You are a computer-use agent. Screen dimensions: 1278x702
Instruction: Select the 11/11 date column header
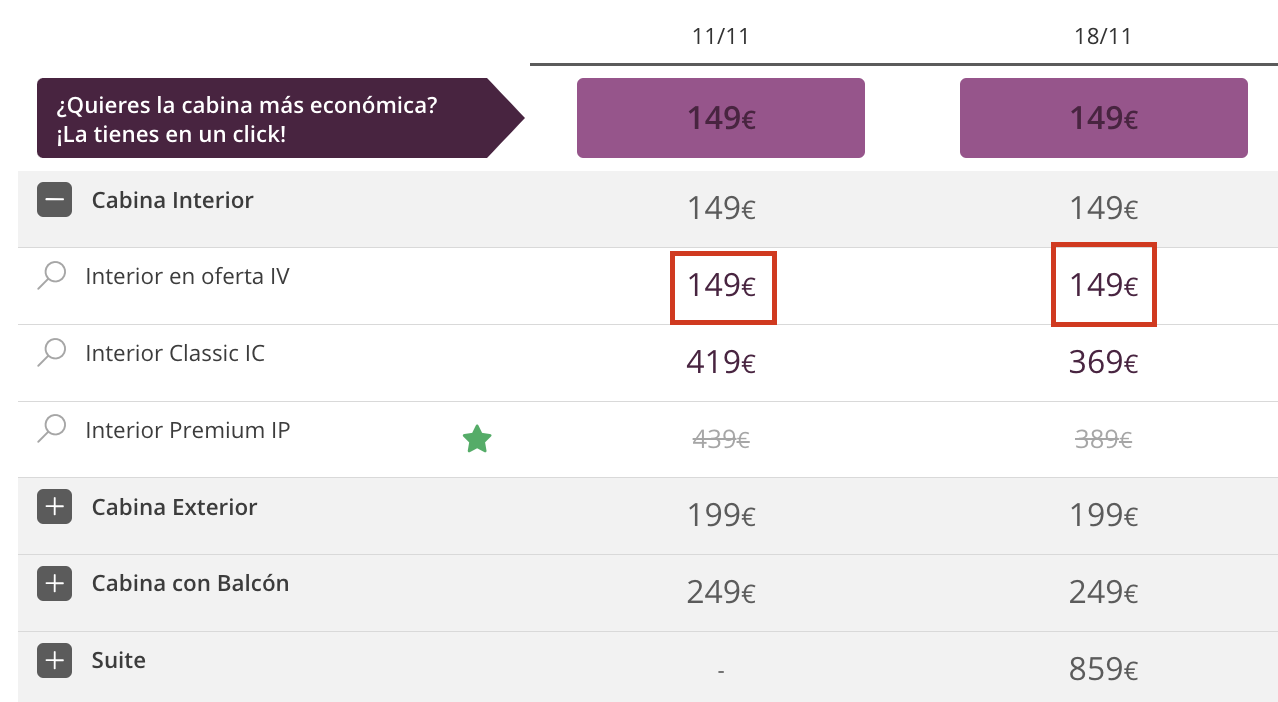(721, 37)
